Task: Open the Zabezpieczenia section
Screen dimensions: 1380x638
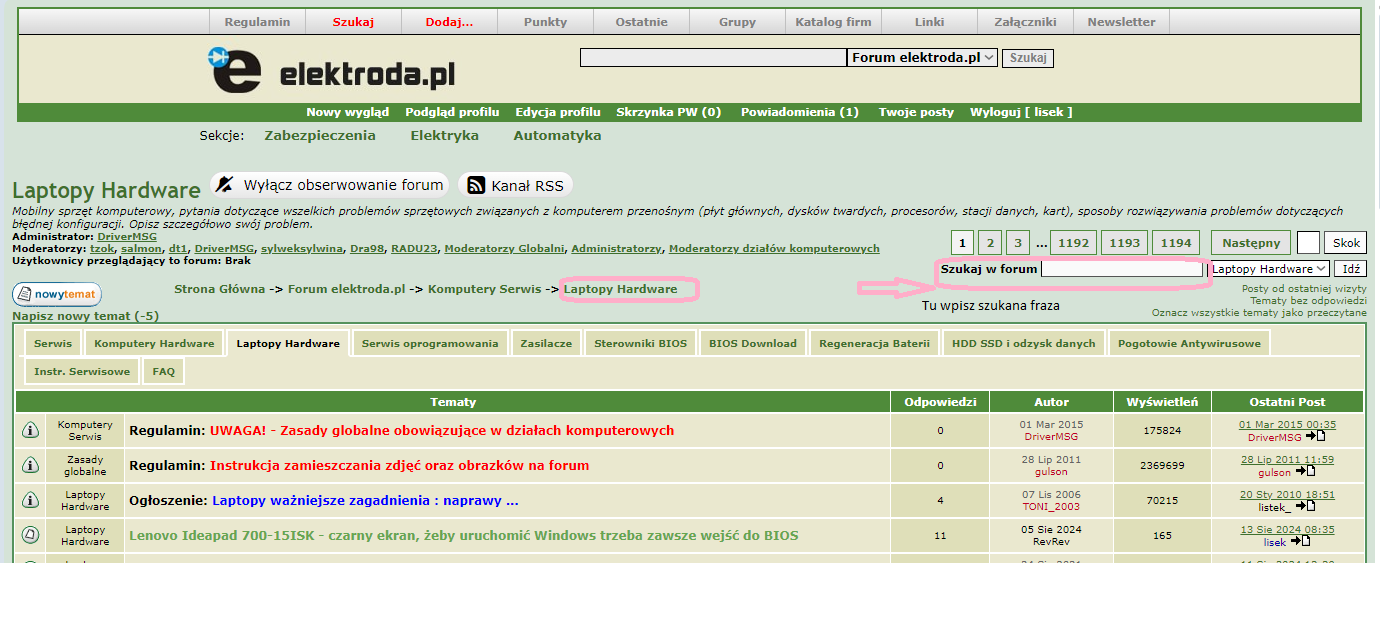Action: [320, 135]
